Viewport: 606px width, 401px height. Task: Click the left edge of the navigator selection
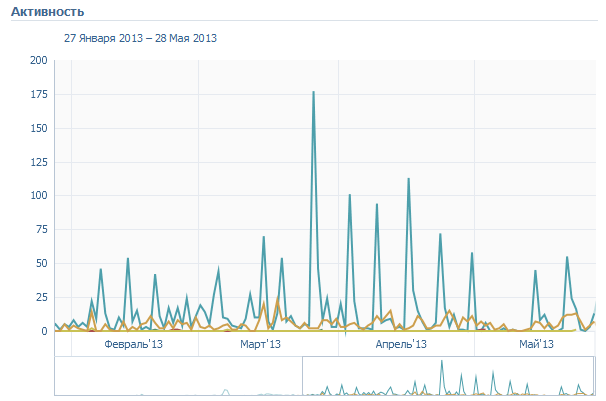click(302, 377)
